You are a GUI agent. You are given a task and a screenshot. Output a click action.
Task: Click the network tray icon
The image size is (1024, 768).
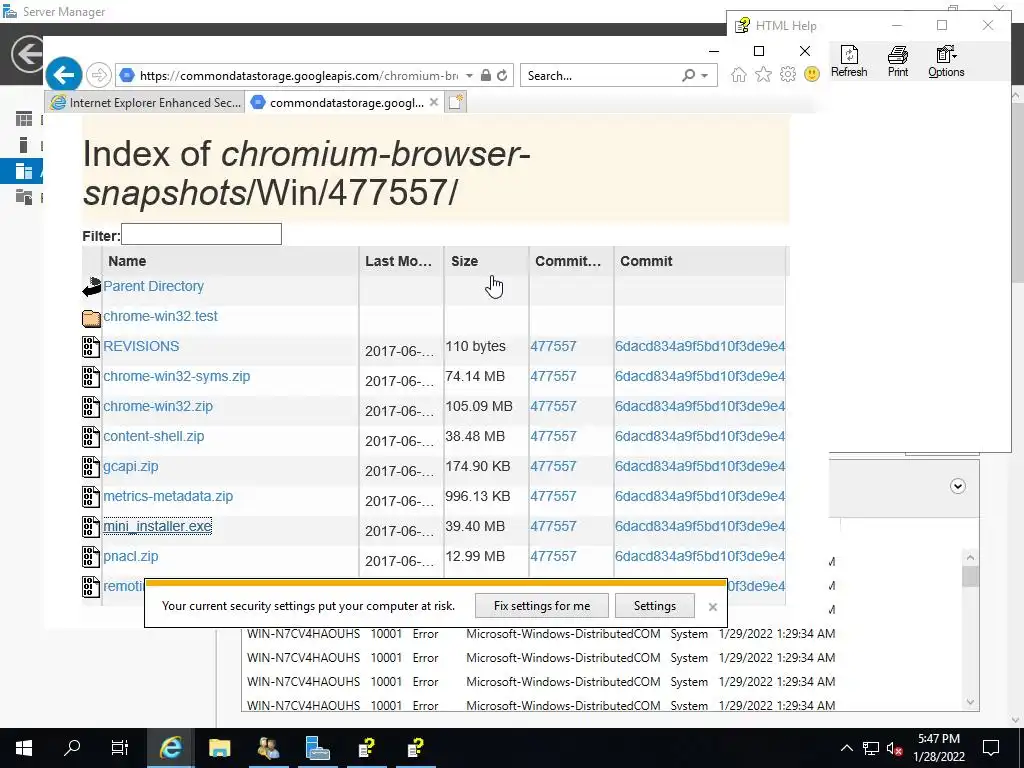(x=871, y=748)
